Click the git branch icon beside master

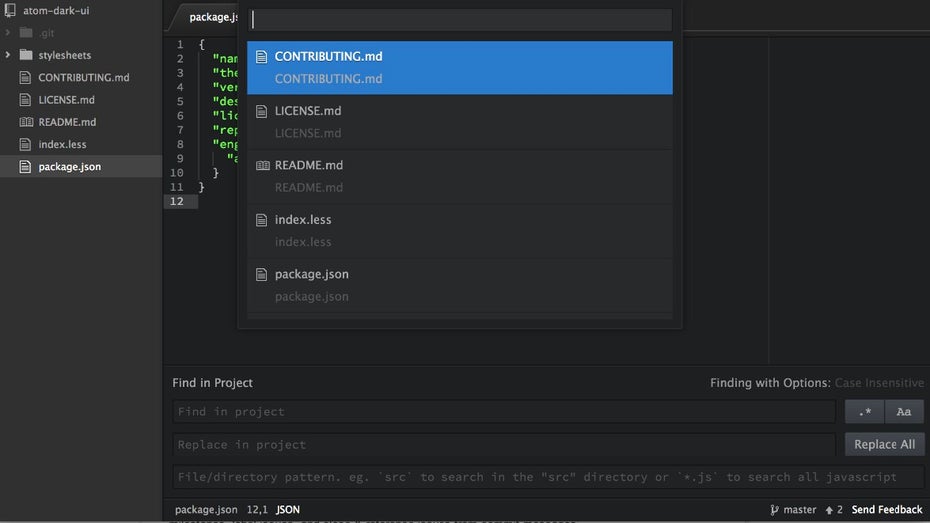click(x=774, y=510)
